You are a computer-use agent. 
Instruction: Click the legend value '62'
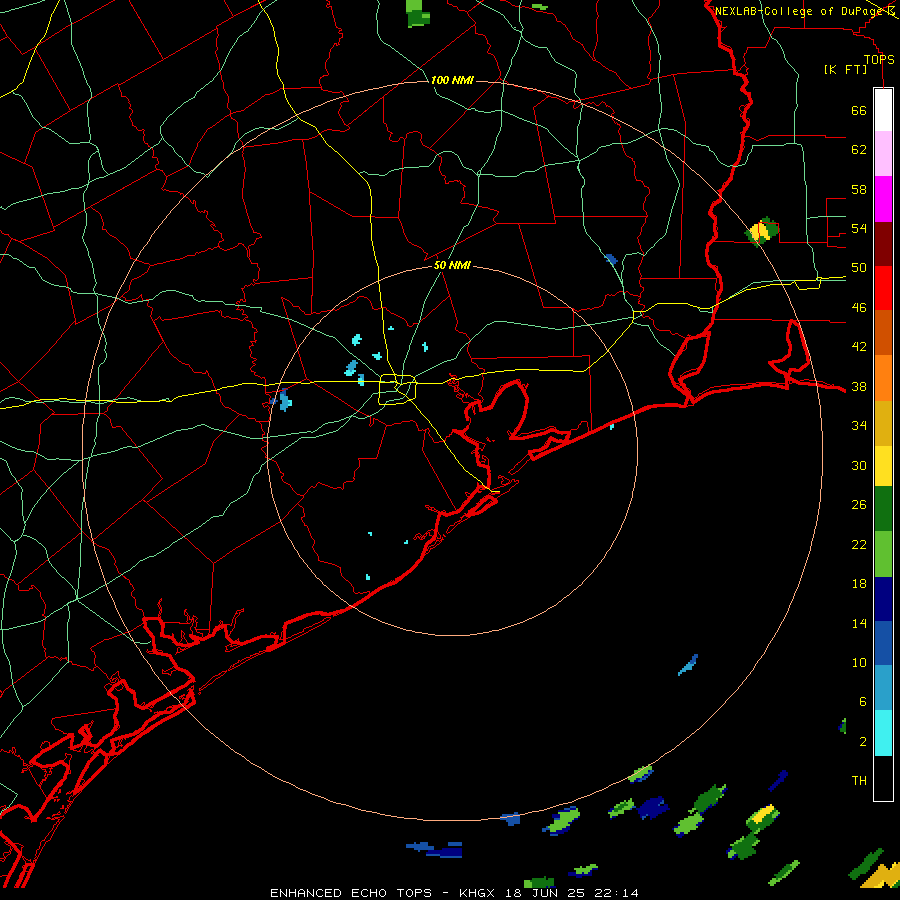point(859,149)
